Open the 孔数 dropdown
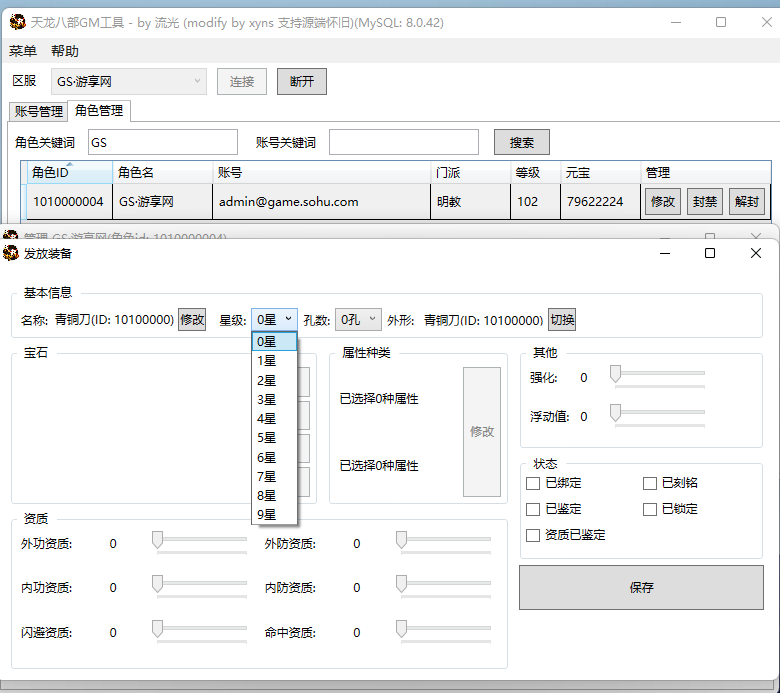Viewport: 780px width, 693px height. 357,320
